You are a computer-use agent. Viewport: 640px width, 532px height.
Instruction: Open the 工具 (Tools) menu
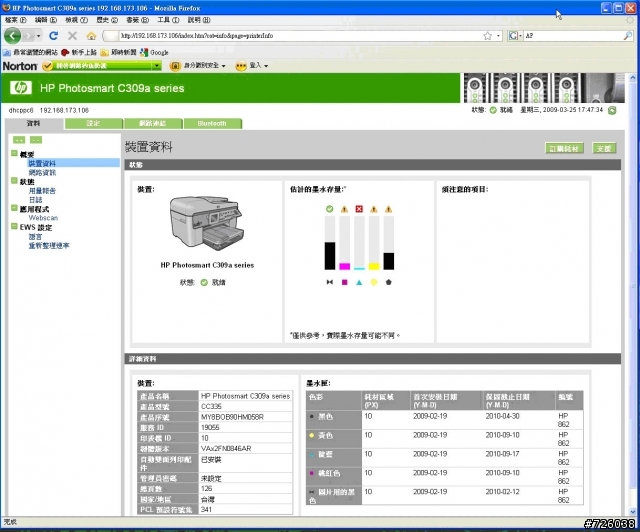(168, 20)
